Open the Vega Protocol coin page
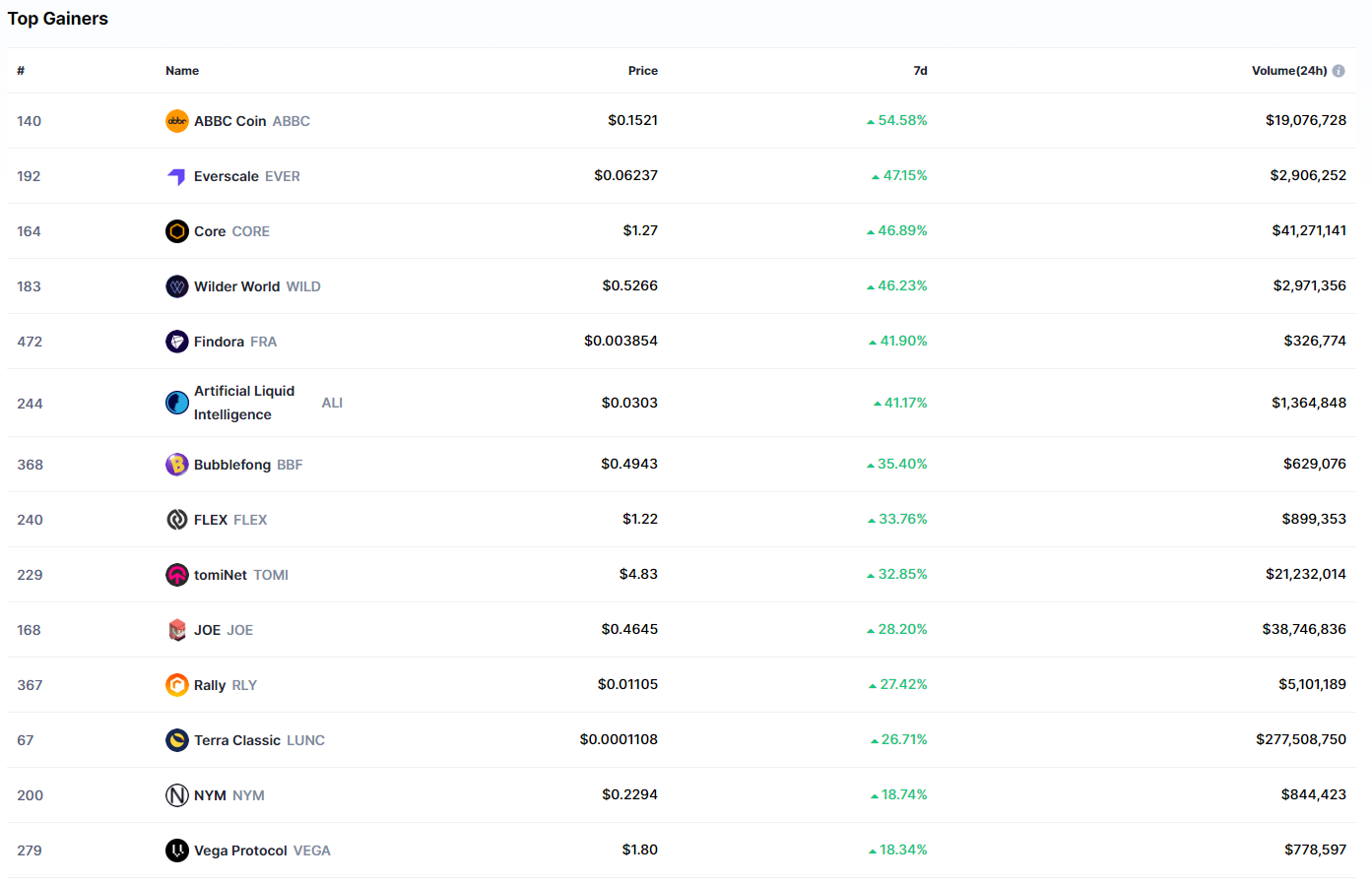This screenshot has width=1372, height=882. pos(240,850)
